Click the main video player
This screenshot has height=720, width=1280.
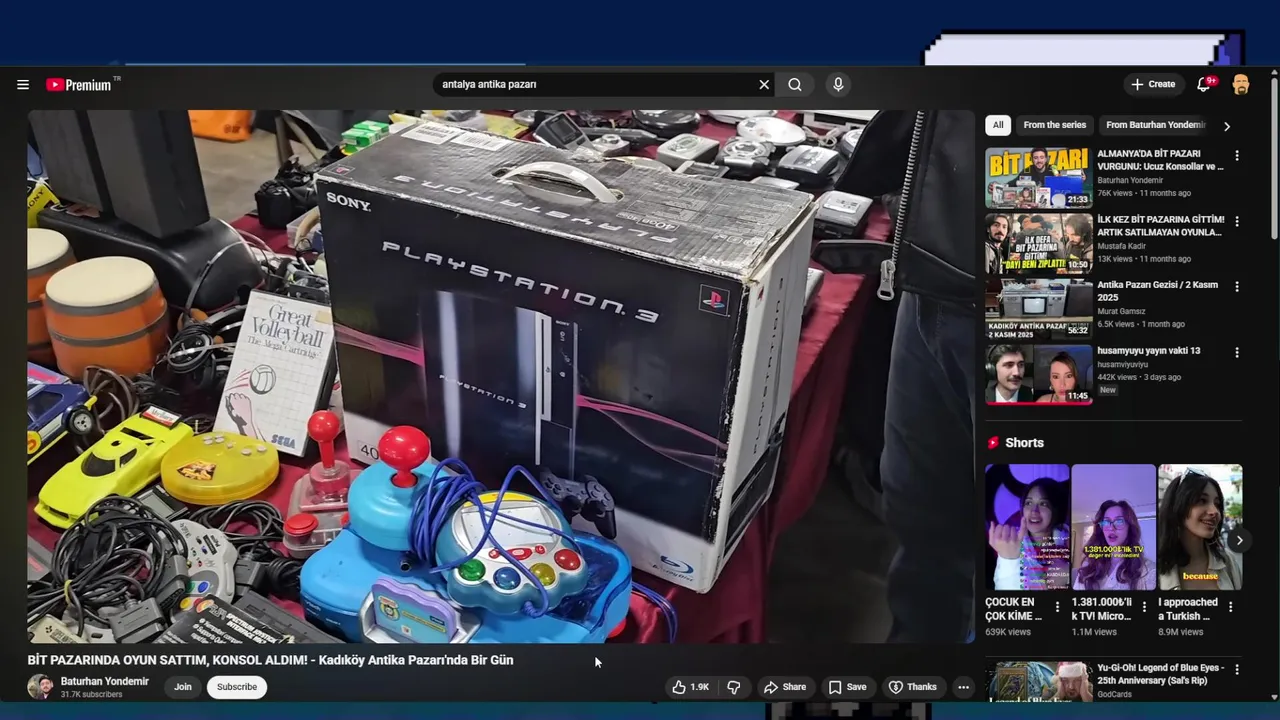[x=501, y=376]
